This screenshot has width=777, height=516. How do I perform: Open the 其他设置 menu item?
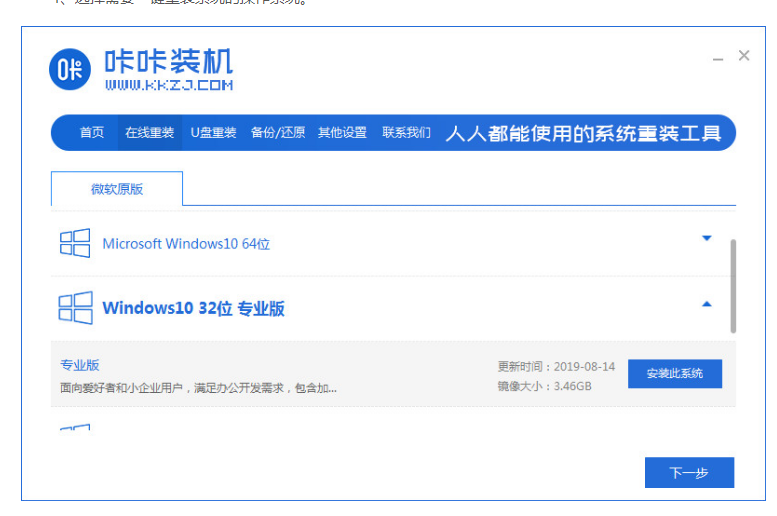342,133
